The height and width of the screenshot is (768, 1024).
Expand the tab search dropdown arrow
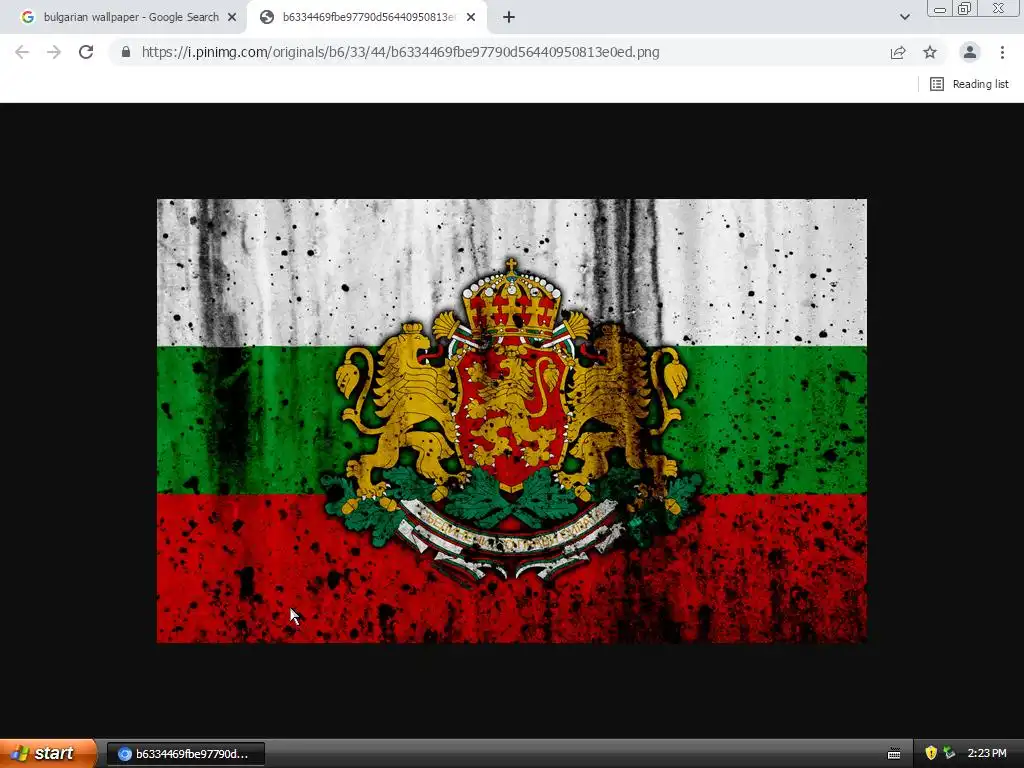point(904,17)
